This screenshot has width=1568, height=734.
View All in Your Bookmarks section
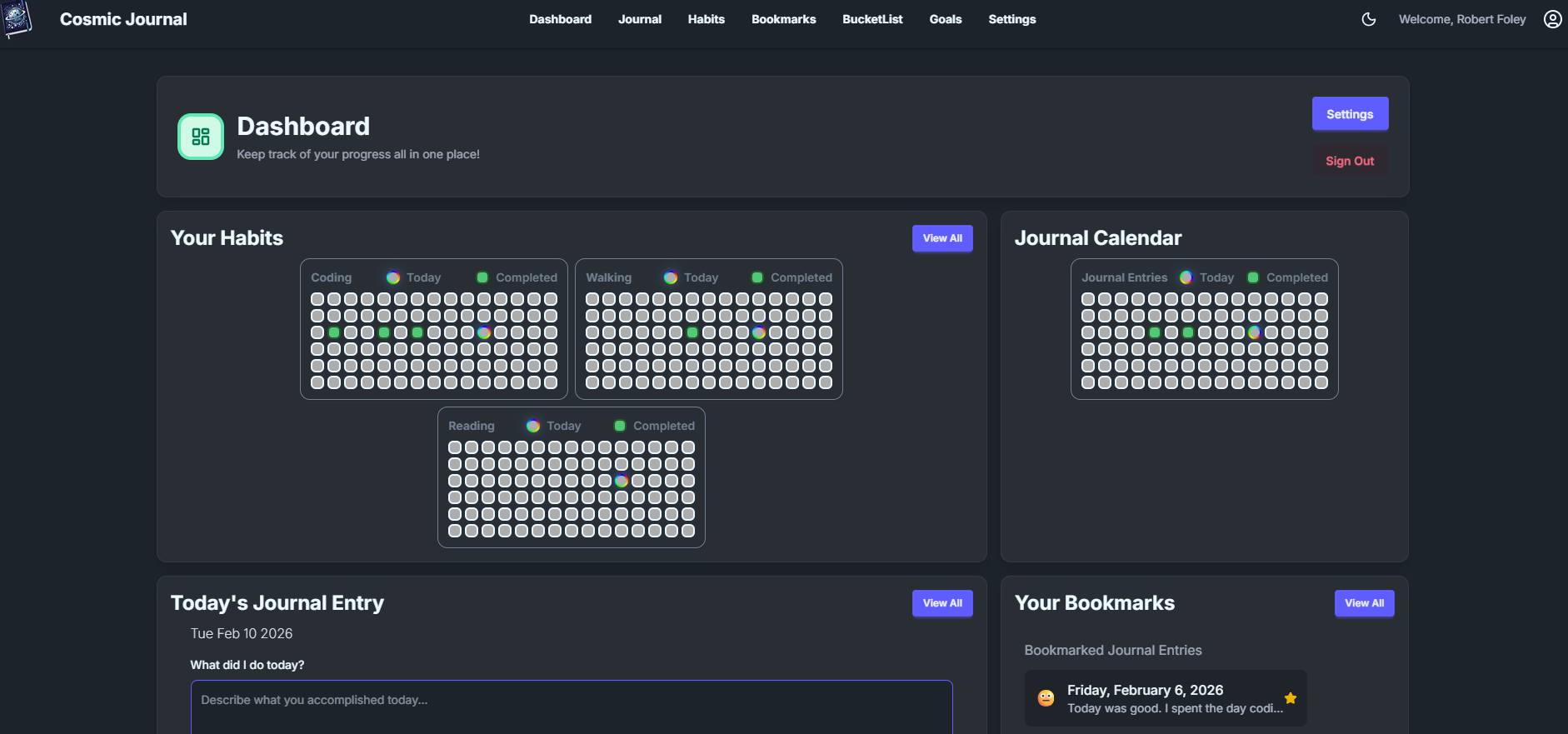tap(1364, 603)
